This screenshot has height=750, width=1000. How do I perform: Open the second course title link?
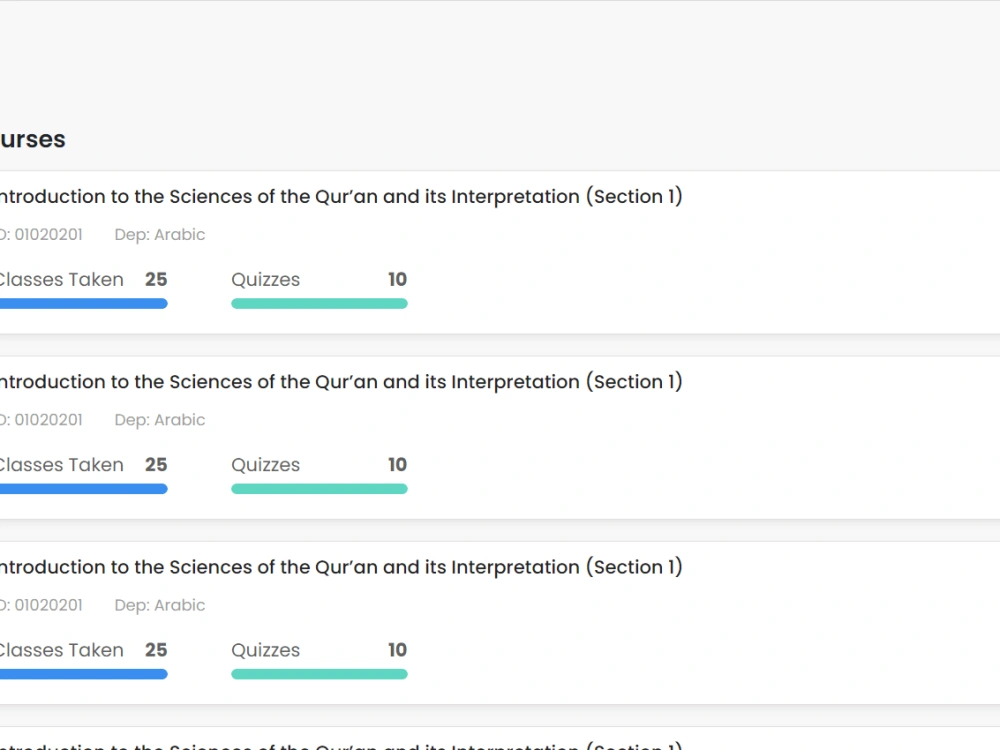pos(338,382)
